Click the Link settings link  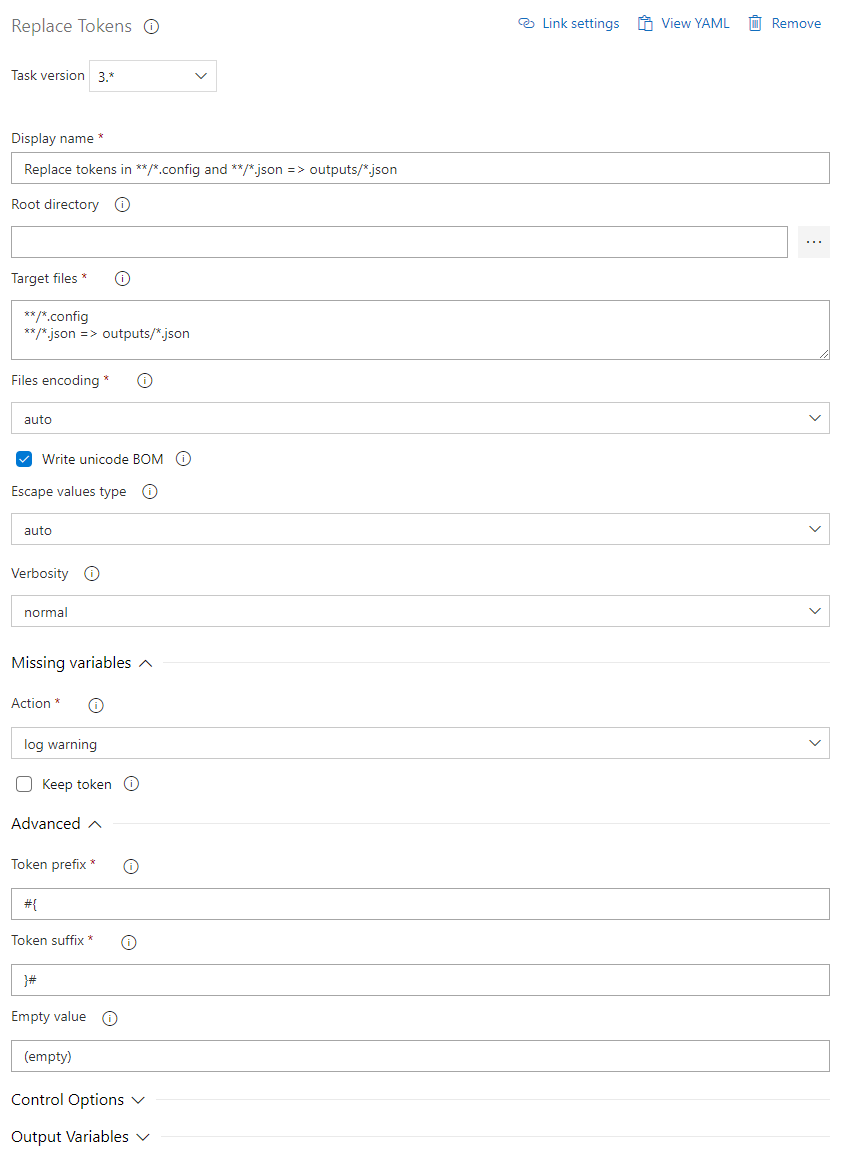click(x=569, y=23)
